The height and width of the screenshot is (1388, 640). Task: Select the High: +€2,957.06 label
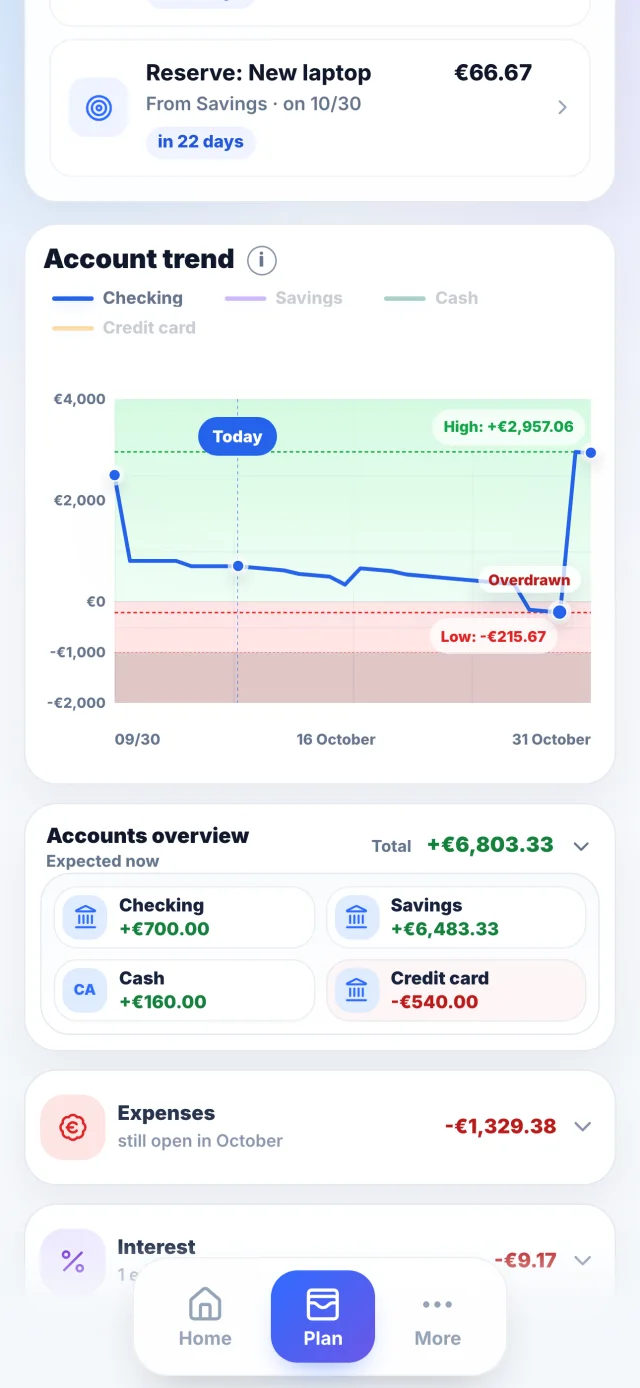(x=508, y=427)
